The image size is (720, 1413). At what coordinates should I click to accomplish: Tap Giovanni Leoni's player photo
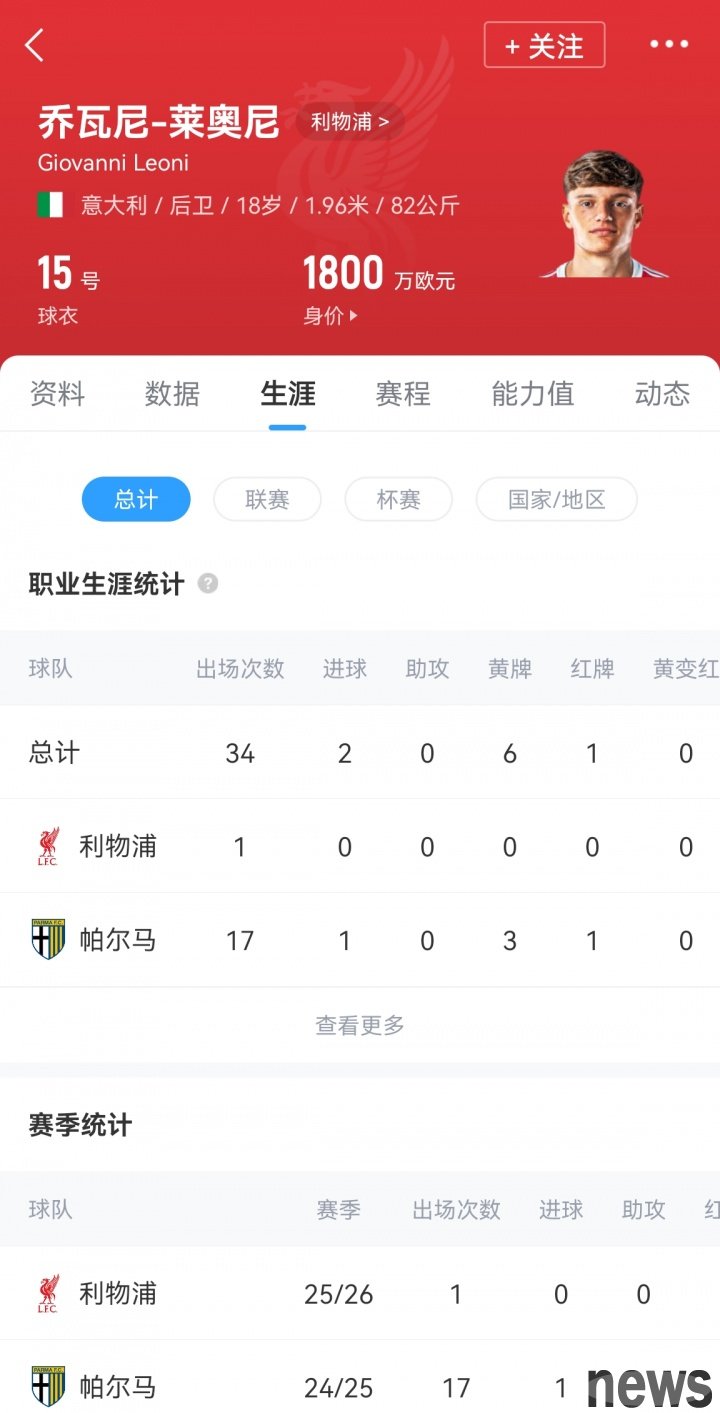tap(602, 215)
